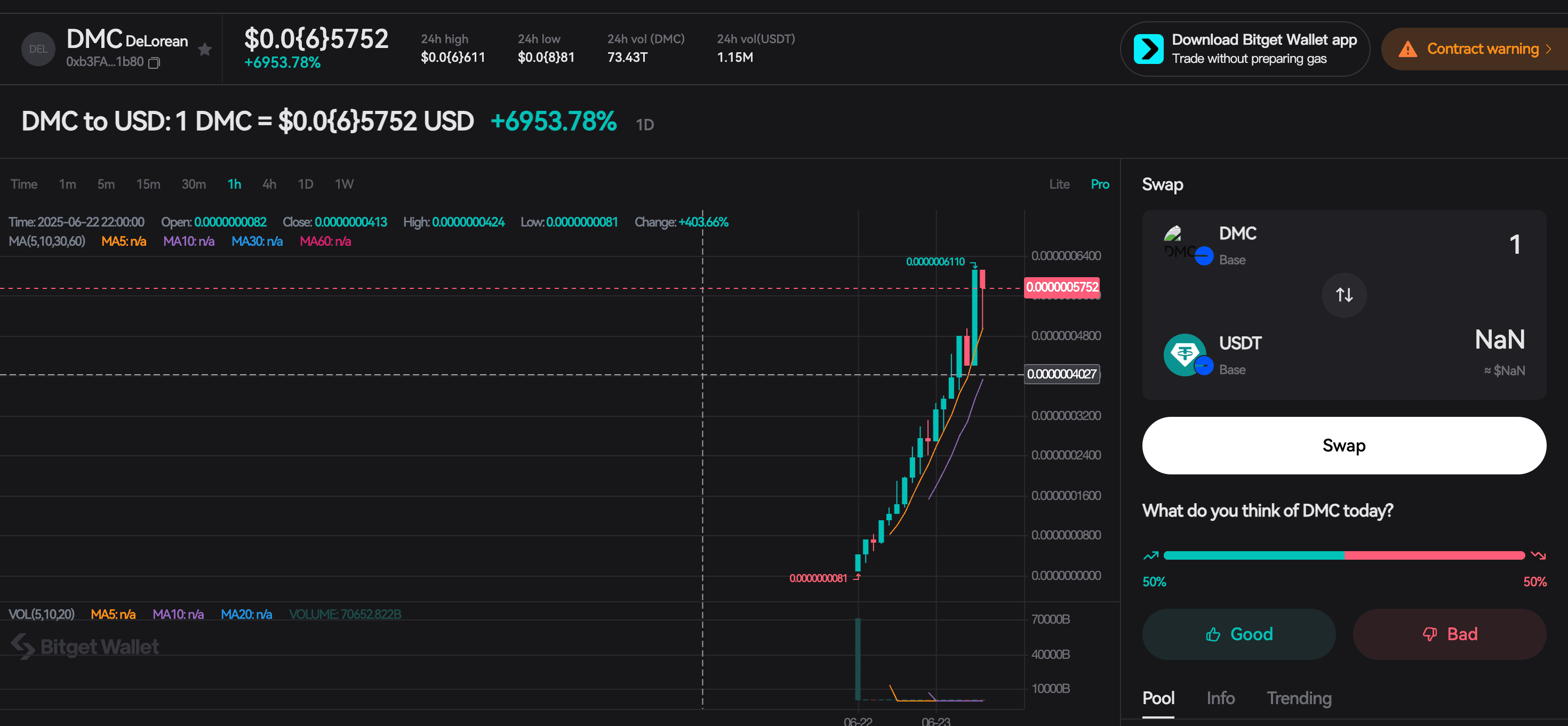This screenshot has height=726, width=1568.
Task: Select the 1W chart interval
Action: (344, 184)
